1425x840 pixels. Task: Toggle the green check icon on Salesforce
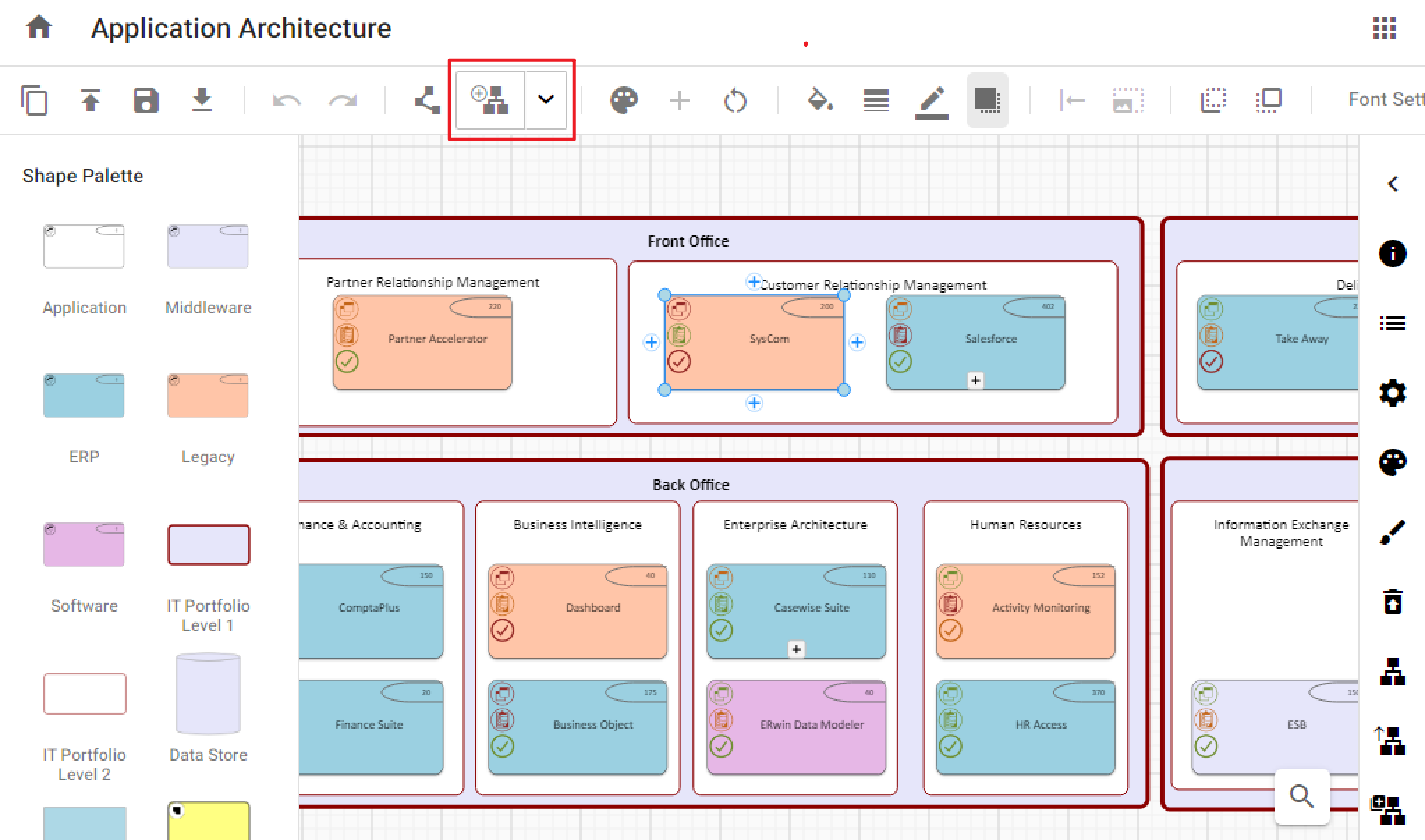coord(901,361)
